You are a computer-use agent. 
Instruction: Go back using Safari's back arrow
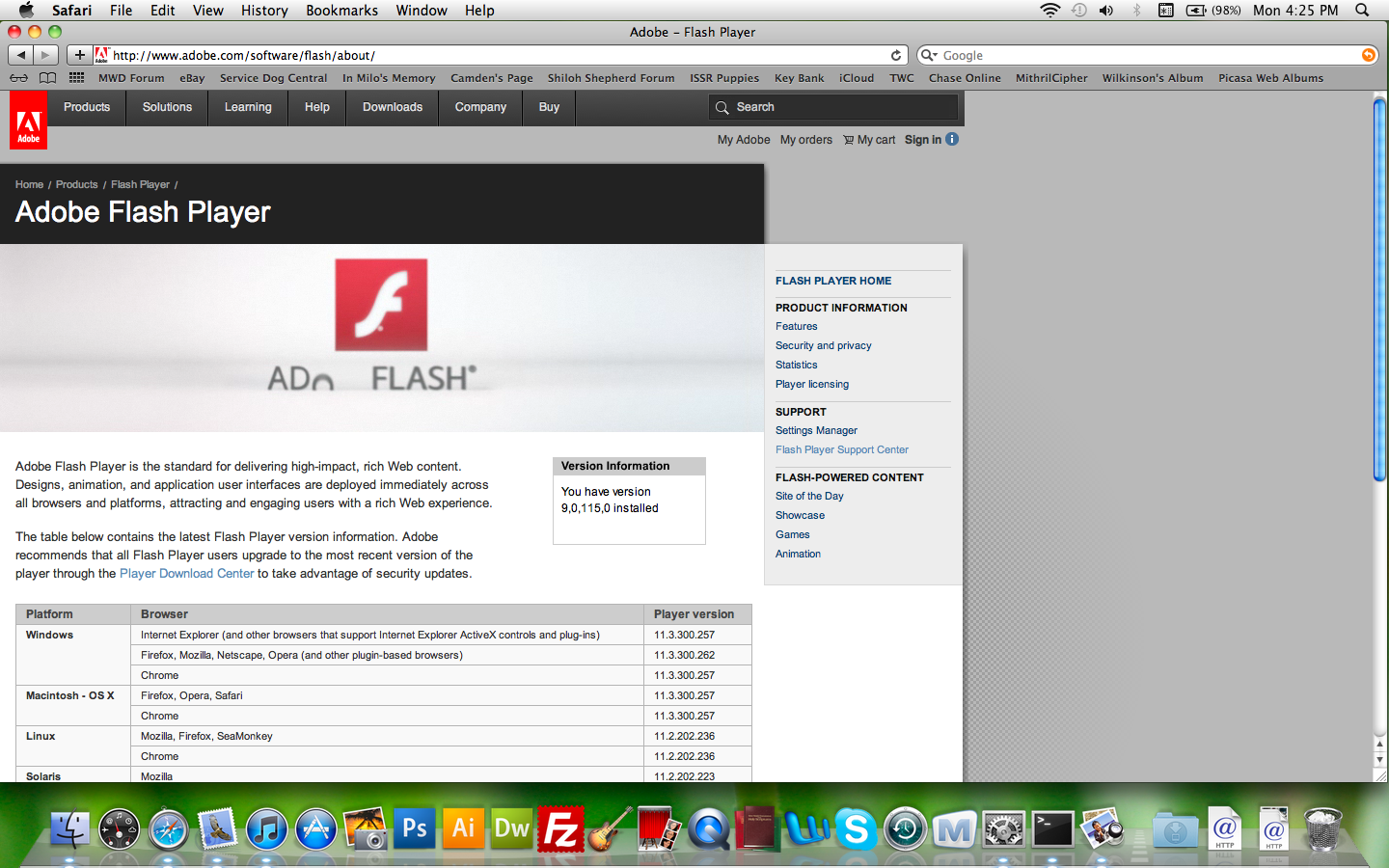click(x=21, y=55)
